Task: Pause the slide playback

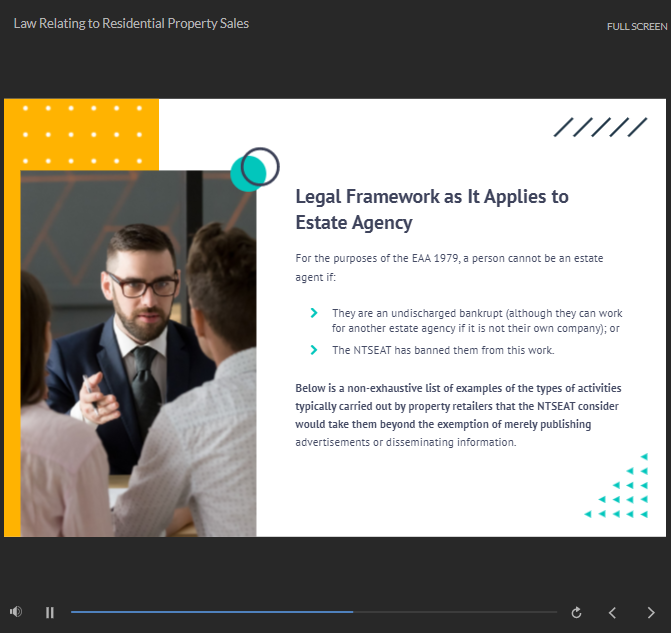Action: [x=50, y=612]
